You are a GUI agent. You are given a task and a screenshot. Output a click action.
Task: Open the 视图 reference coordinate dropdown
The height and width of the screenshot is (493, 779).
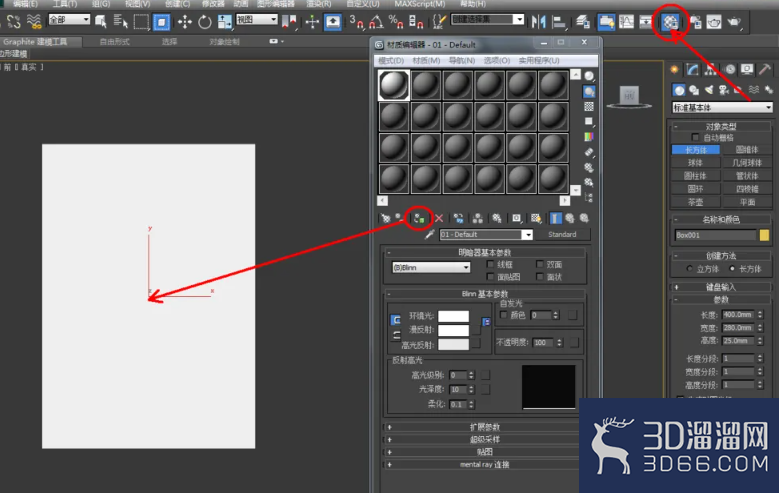click(x=256, y=19)
